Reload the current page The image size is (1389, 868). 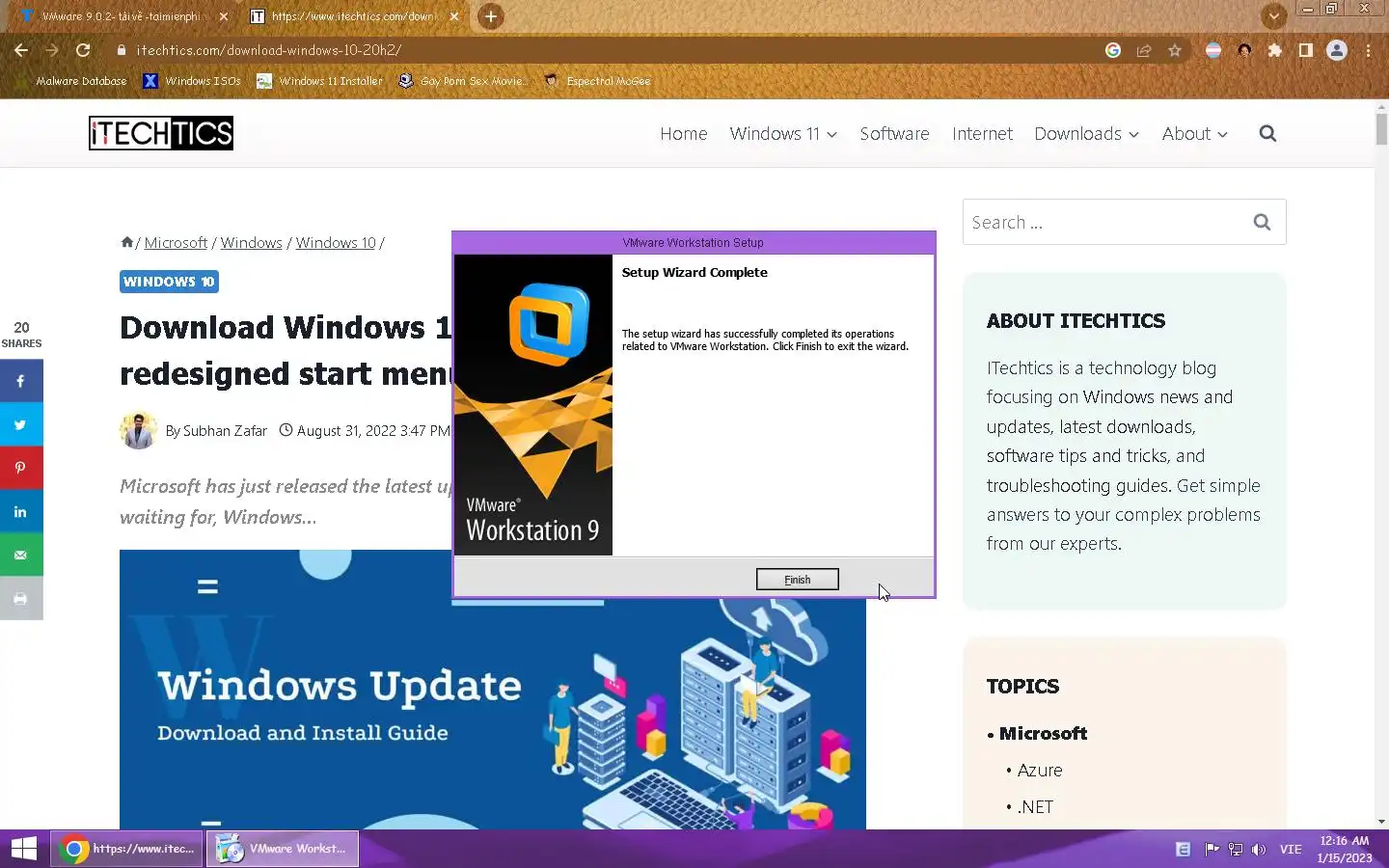point(83,50)
